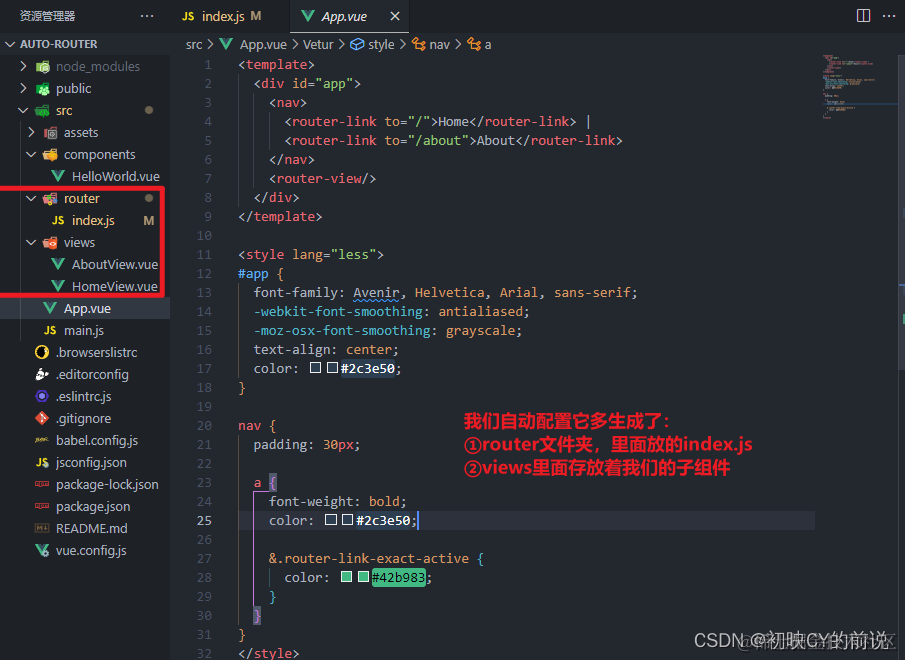Collapse the components folder
905x660 pixels.
[x=31, y=154]
